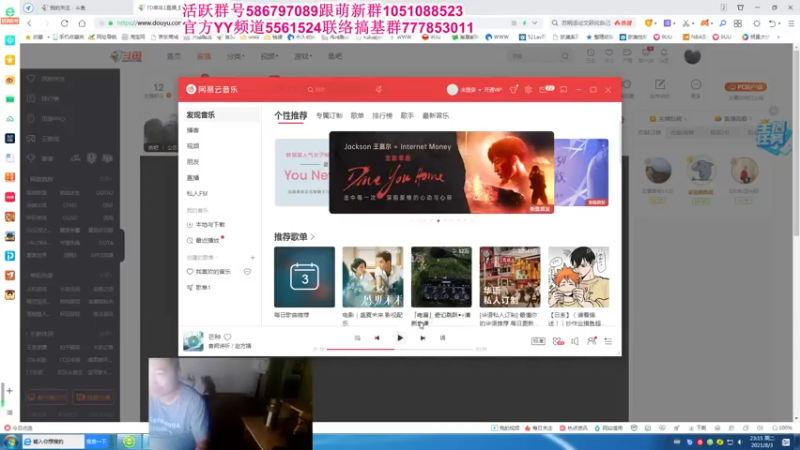800x450 pixels.
Task: Select the 最新音乐 tab
Action: click(x=436, y=116)
